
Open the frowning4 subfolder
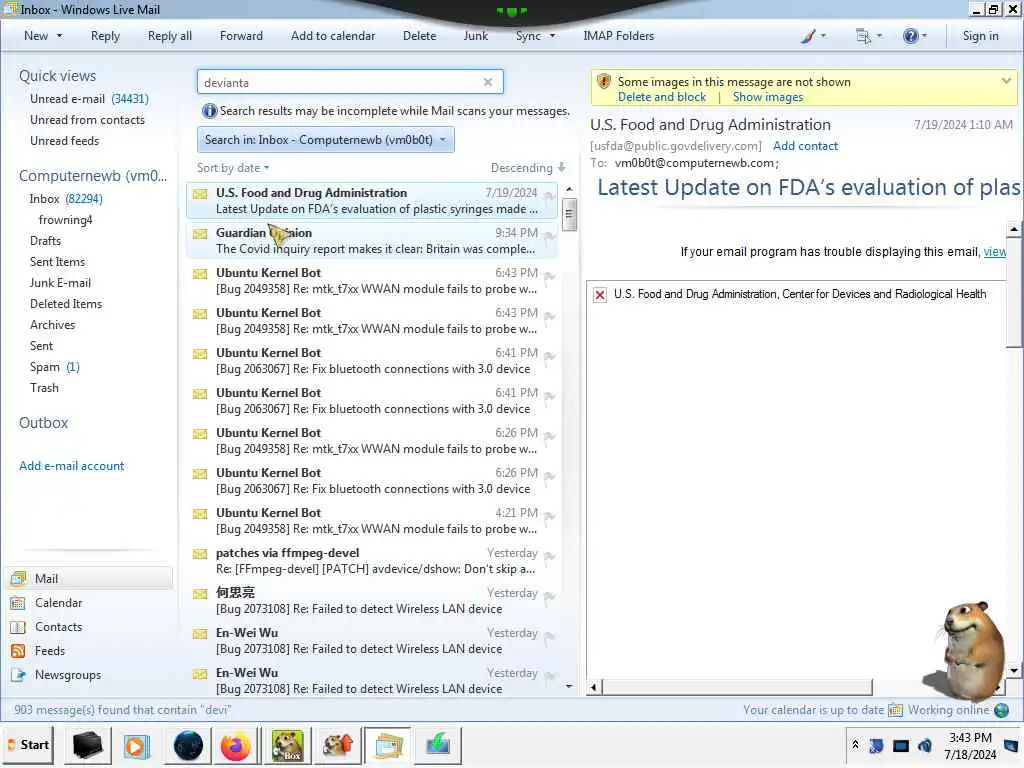tap(65, 220)
